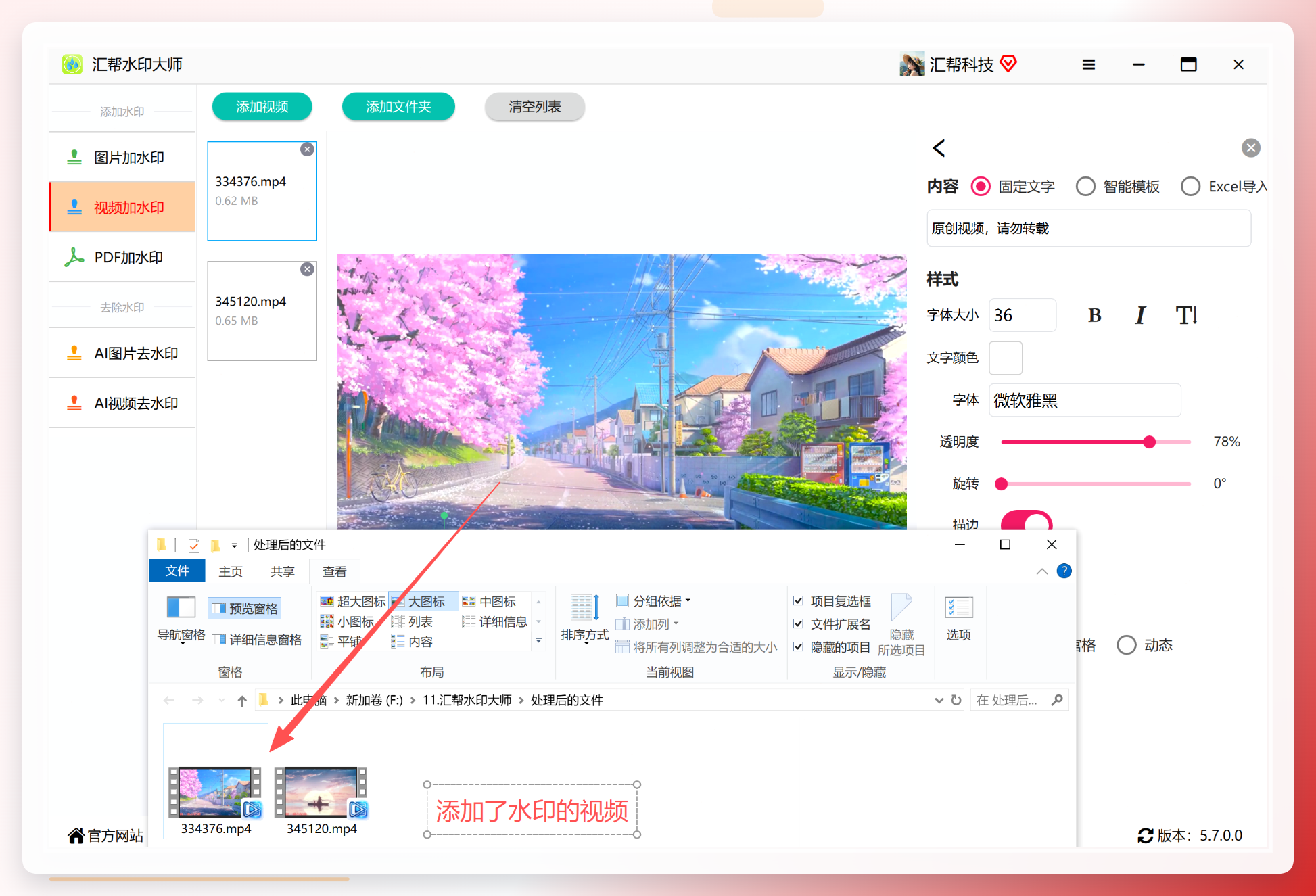Refresh the Explorer address bar
1316x896 pixels.
956,700
